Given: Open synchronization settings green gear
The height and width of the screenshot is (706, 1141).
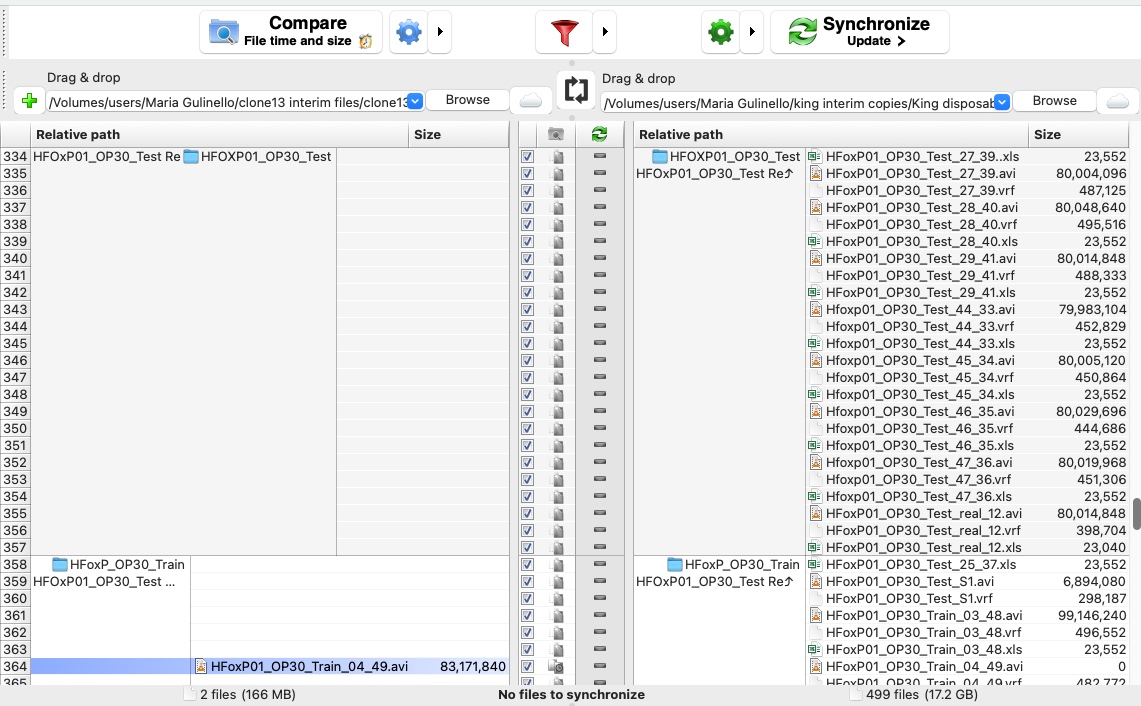Looking at the screenshot, I should pyautogui.click(x=720, y=32).
